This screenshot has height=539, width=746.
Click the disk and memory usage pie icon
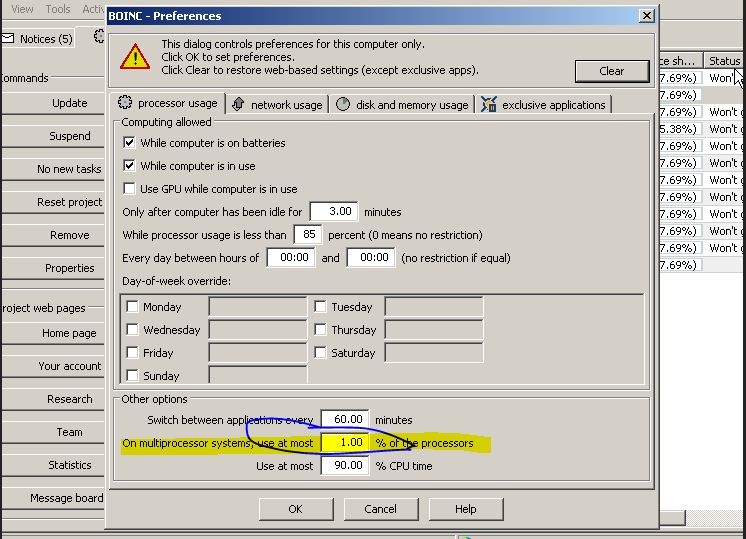pyautogui.click(x=343, y=104)
